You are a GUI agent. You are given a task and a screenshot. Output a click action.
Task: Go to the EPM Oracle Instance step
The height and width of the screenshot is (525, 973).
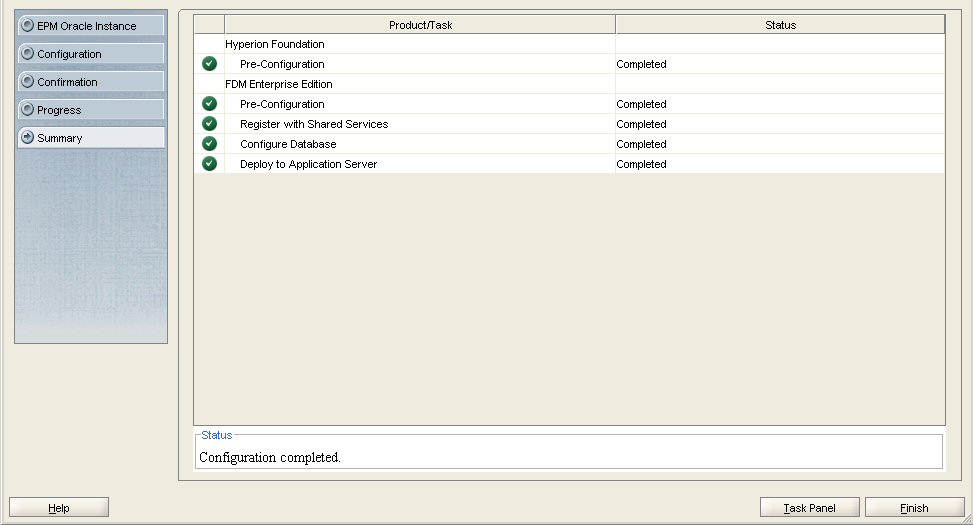(x=91, y=25)
